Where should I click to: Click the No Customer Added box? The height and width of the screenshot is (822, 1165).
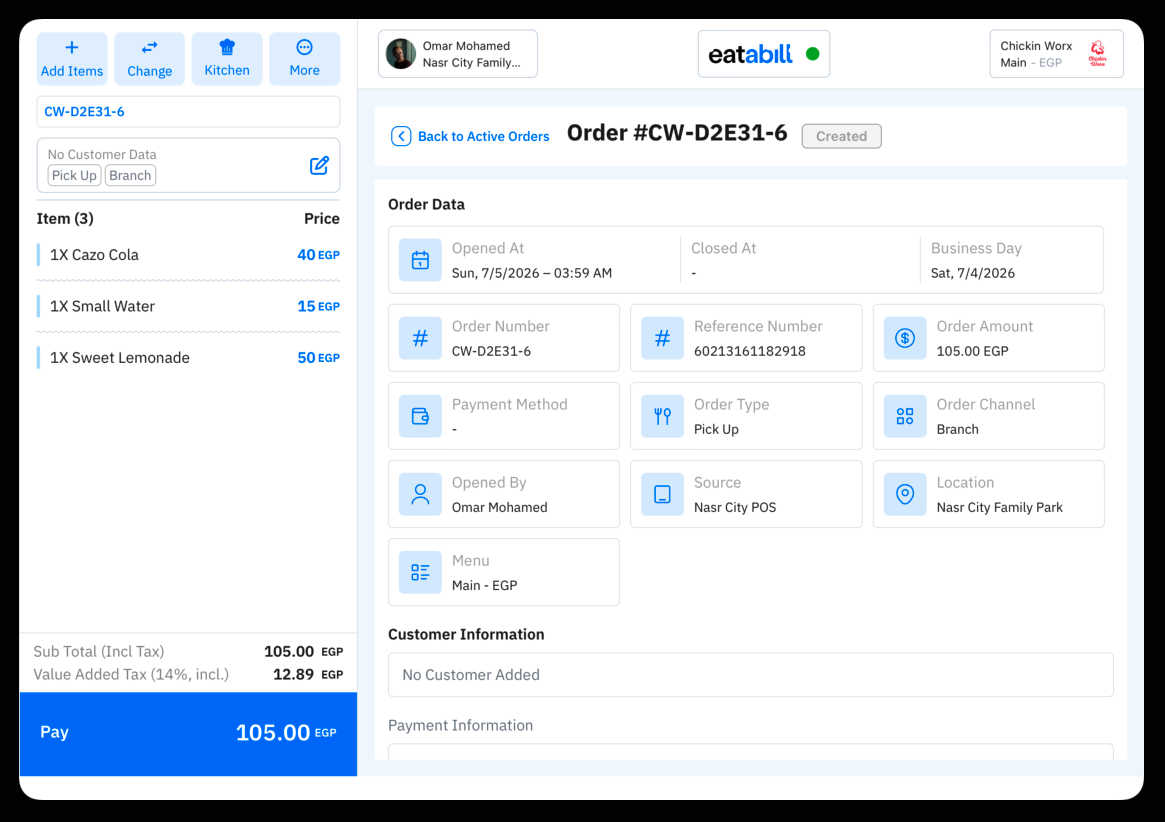pos(750,675)
